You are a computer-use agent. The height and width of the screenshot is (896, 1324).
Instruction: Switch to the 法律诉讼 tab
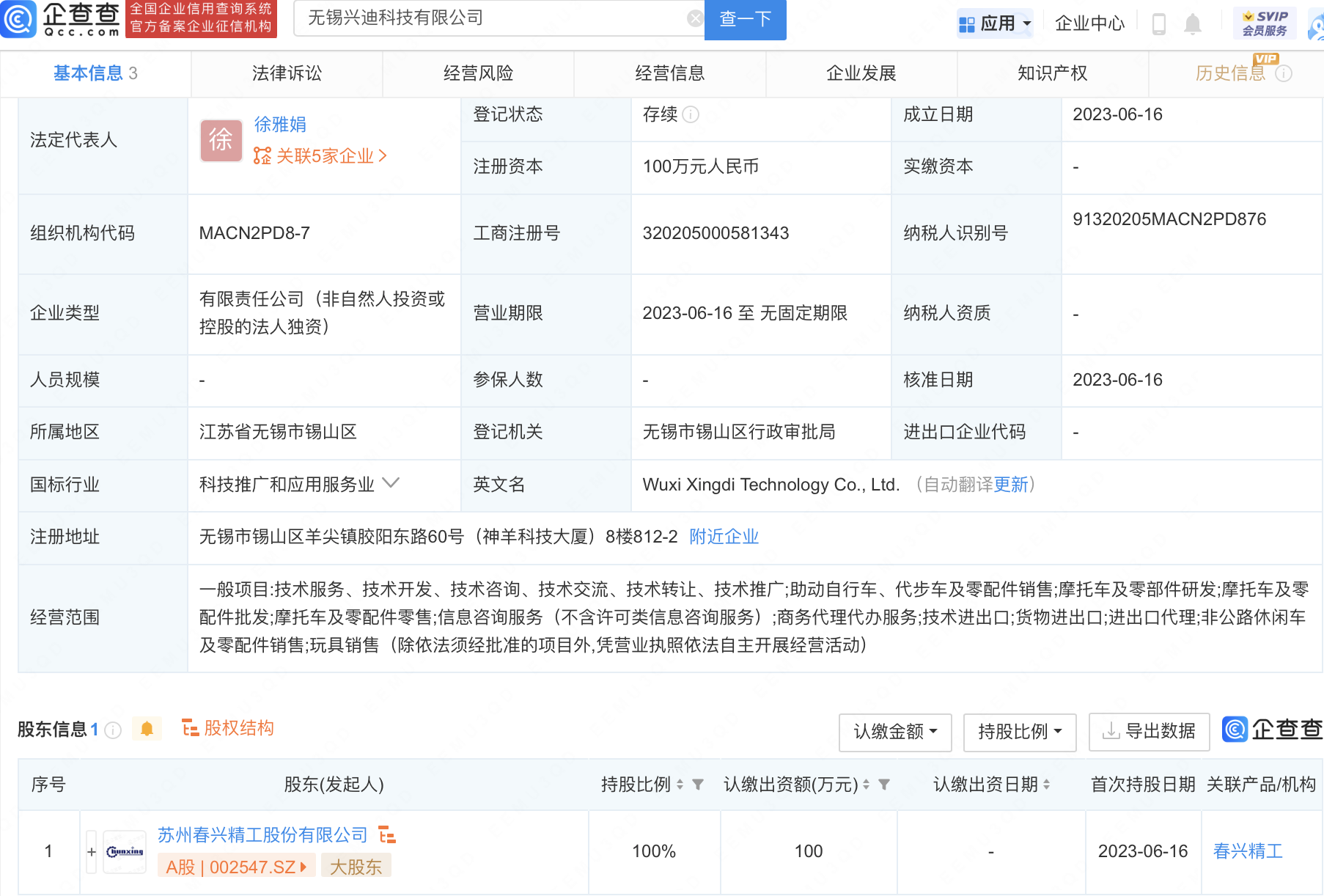287,73
